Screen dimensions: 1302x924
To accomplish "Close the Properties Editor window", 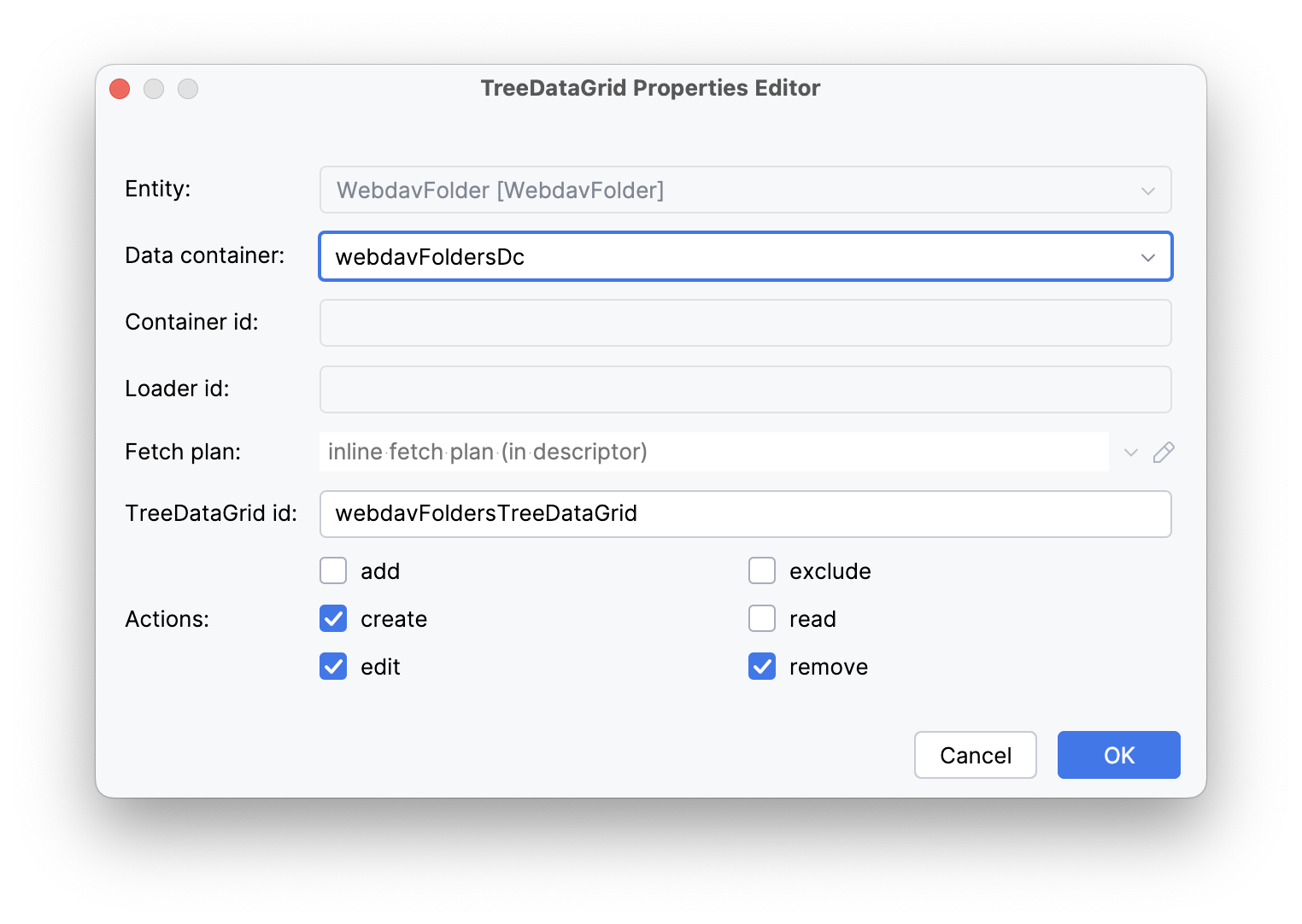I will click(x=119, y=88).
